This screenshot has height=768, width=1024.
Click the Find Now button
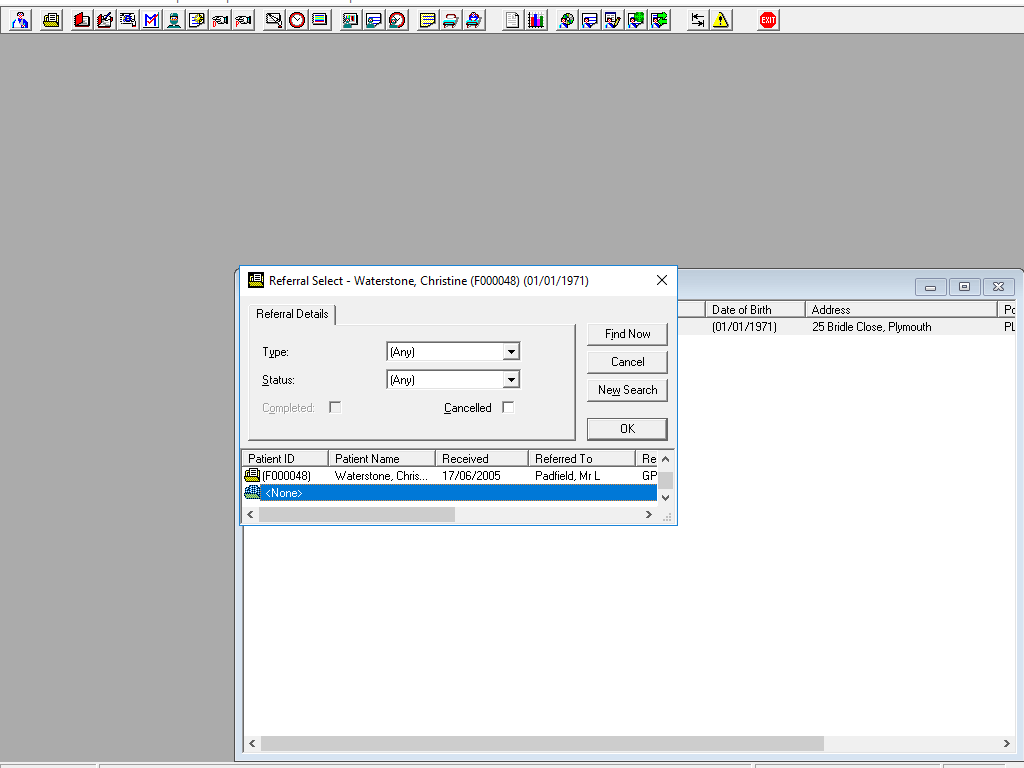[627, 334]
